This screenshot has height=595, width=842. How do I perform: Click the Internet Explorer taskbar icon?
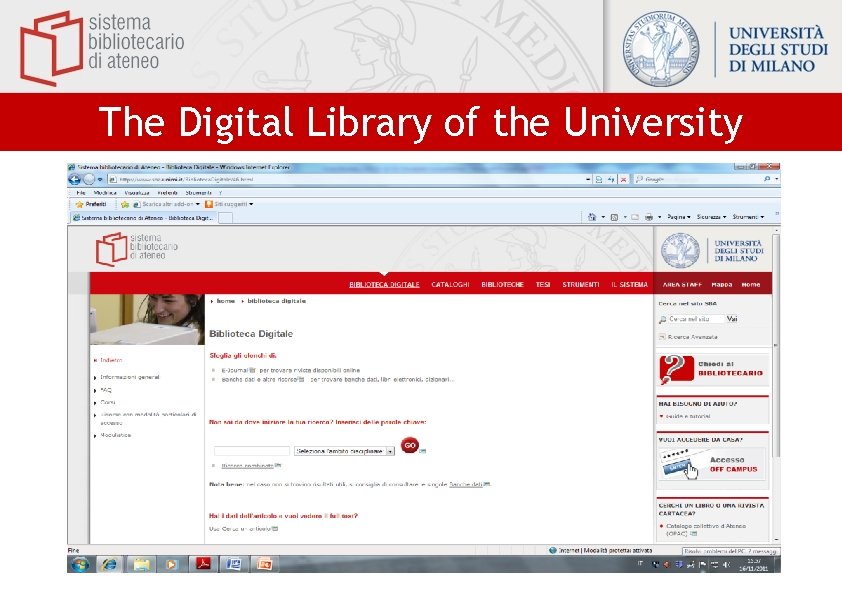(x=110, y=564)
